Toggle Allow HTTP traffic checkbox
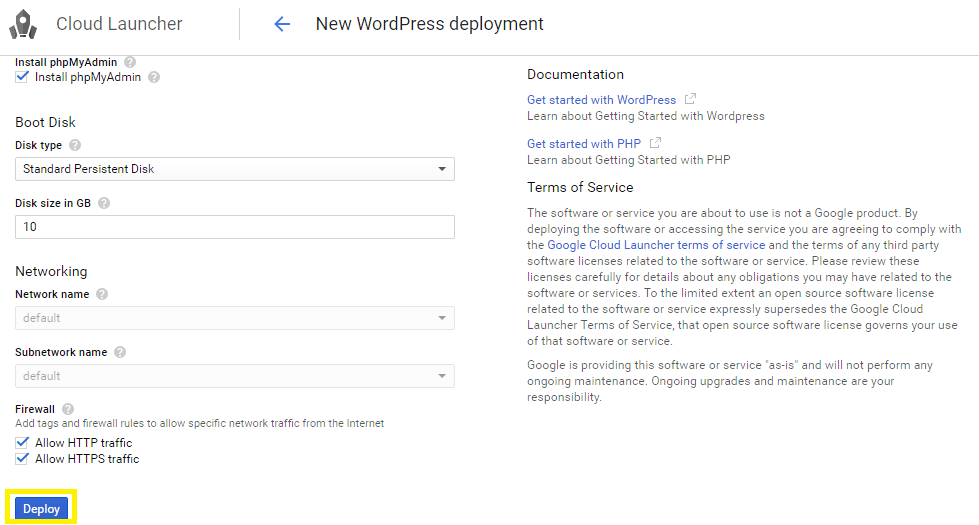The image size is (979, 525). tap(22, 443)
